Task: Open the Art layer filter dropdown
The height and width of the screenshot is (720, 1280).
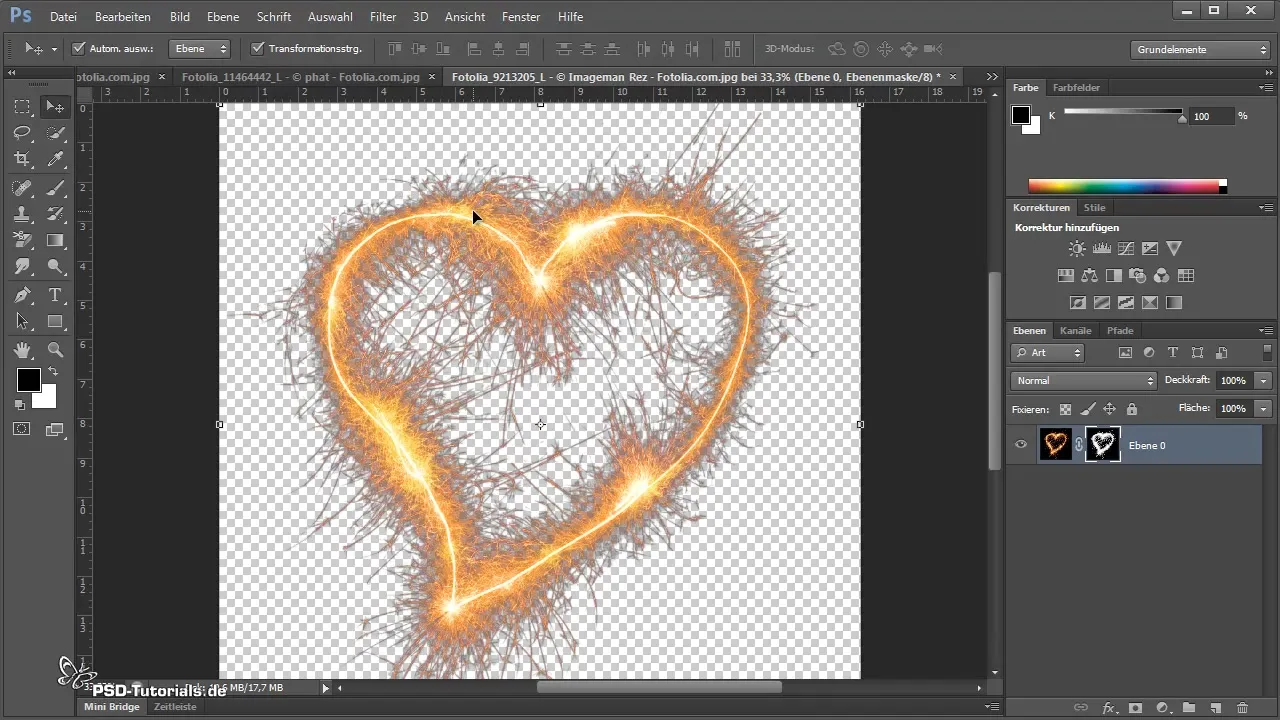Action: (x=1047, y=352)
